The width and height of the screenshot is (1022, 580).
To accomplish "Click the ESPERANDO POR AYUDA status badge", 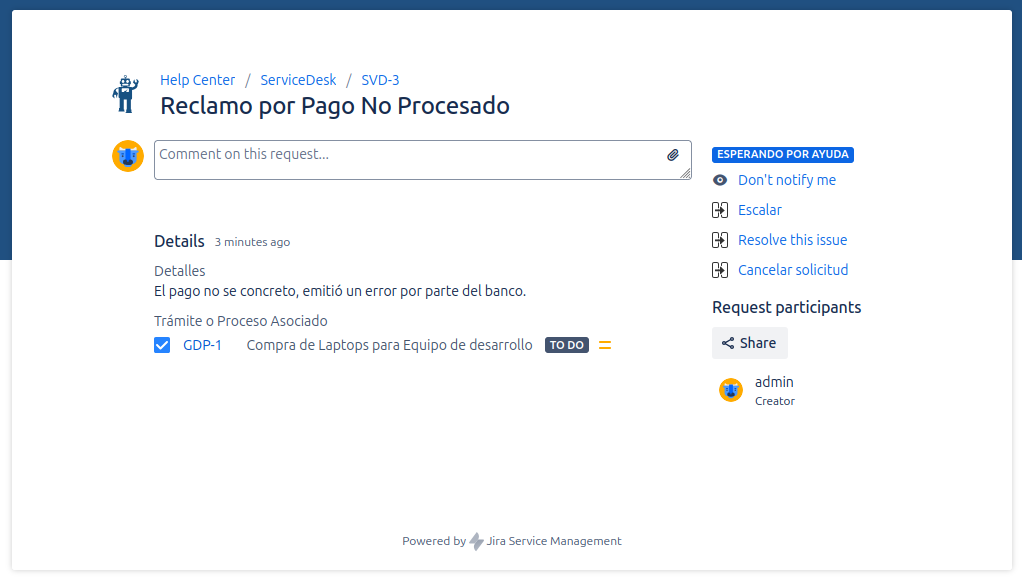I will coord(783,155).
